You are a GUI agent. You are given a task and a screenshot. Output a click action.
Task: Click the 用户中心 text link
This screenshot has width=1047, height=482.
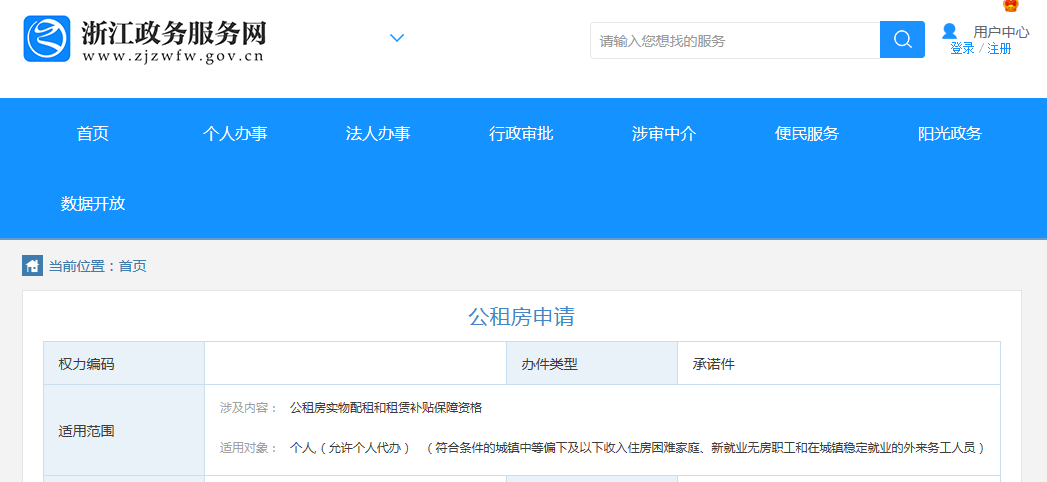click(1001, 32)
